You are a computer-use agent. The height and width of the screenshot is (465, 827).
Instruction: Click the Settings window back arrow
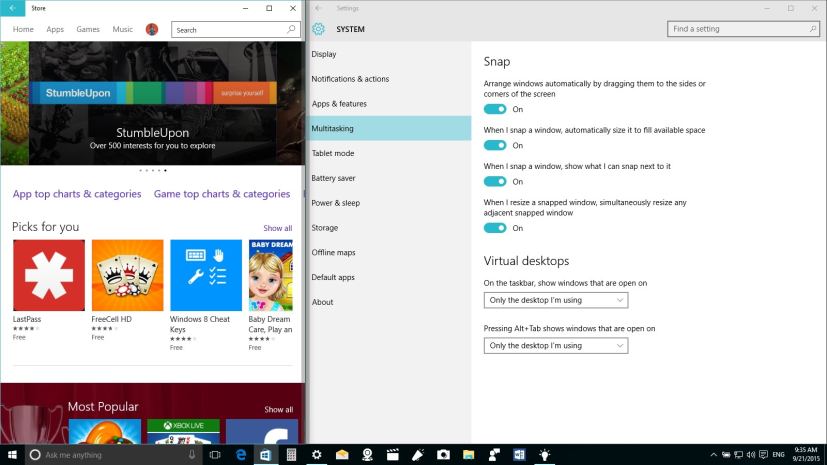tap(318, 8)
